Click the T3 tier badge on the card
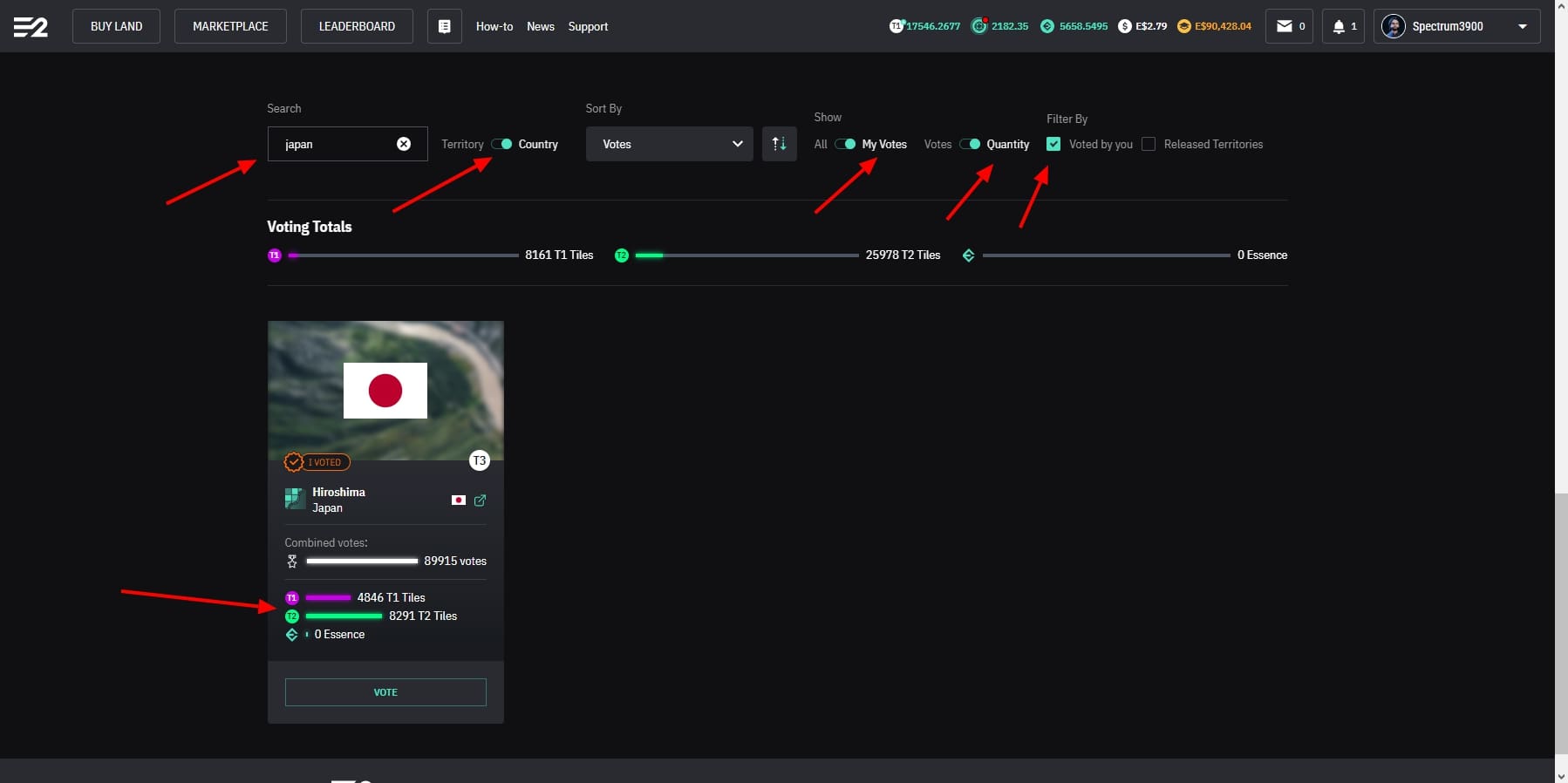Screen dimensions: 1568x783 click(x=479, y=460)
